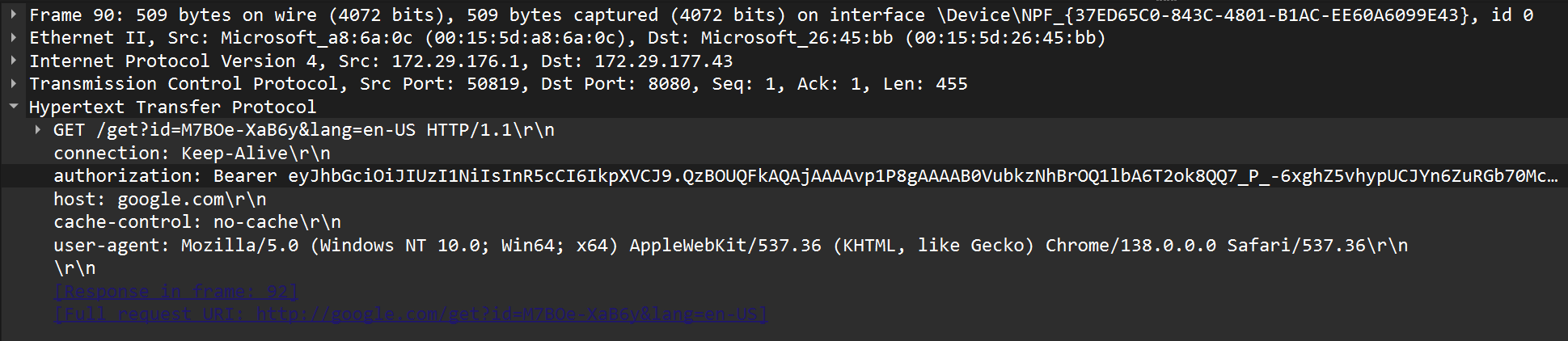Select the host: google.com header
The width and height of the screenshot is (1568, 341).
coord(159,199)
